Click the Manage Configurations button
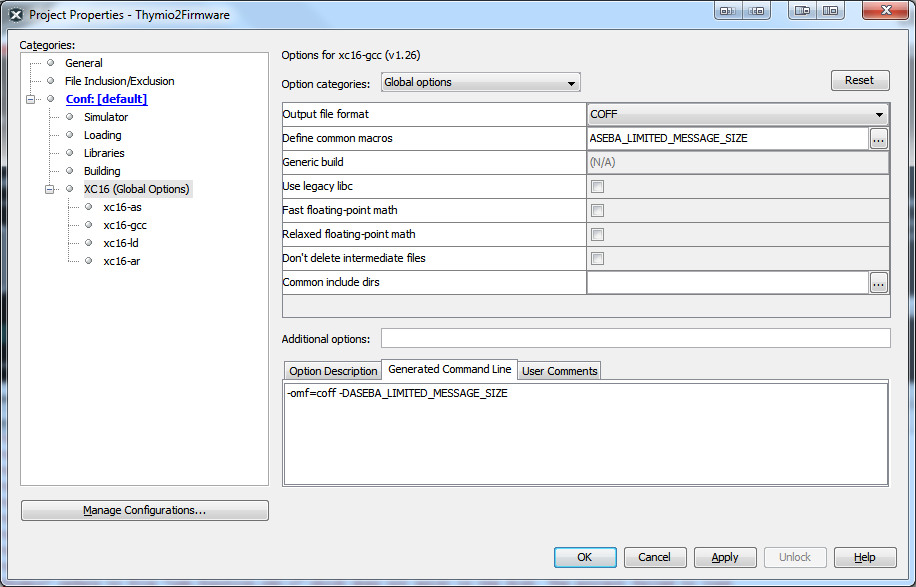Viewport: 916px width, 587px height. click(x=145, y=510)
